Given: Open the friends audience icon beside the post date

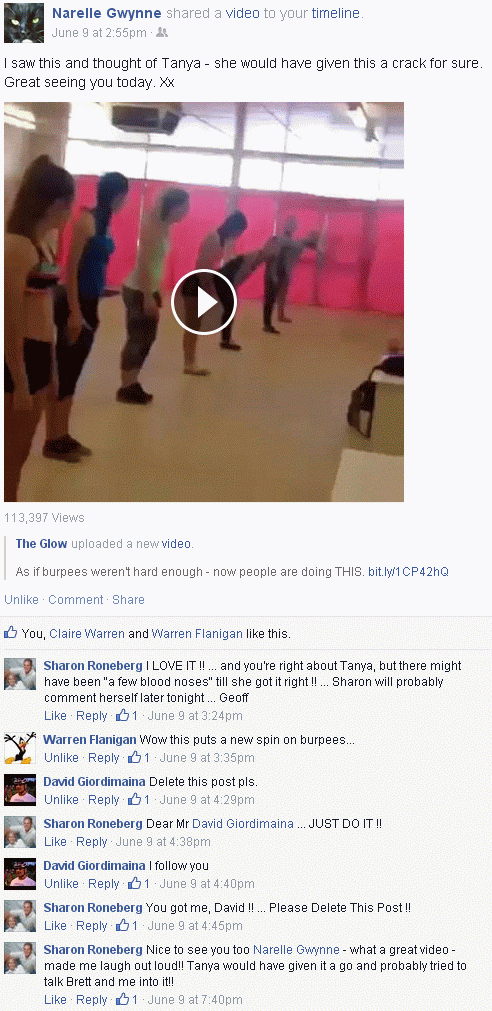Looking at the screenshot, I should click(162, 32).
